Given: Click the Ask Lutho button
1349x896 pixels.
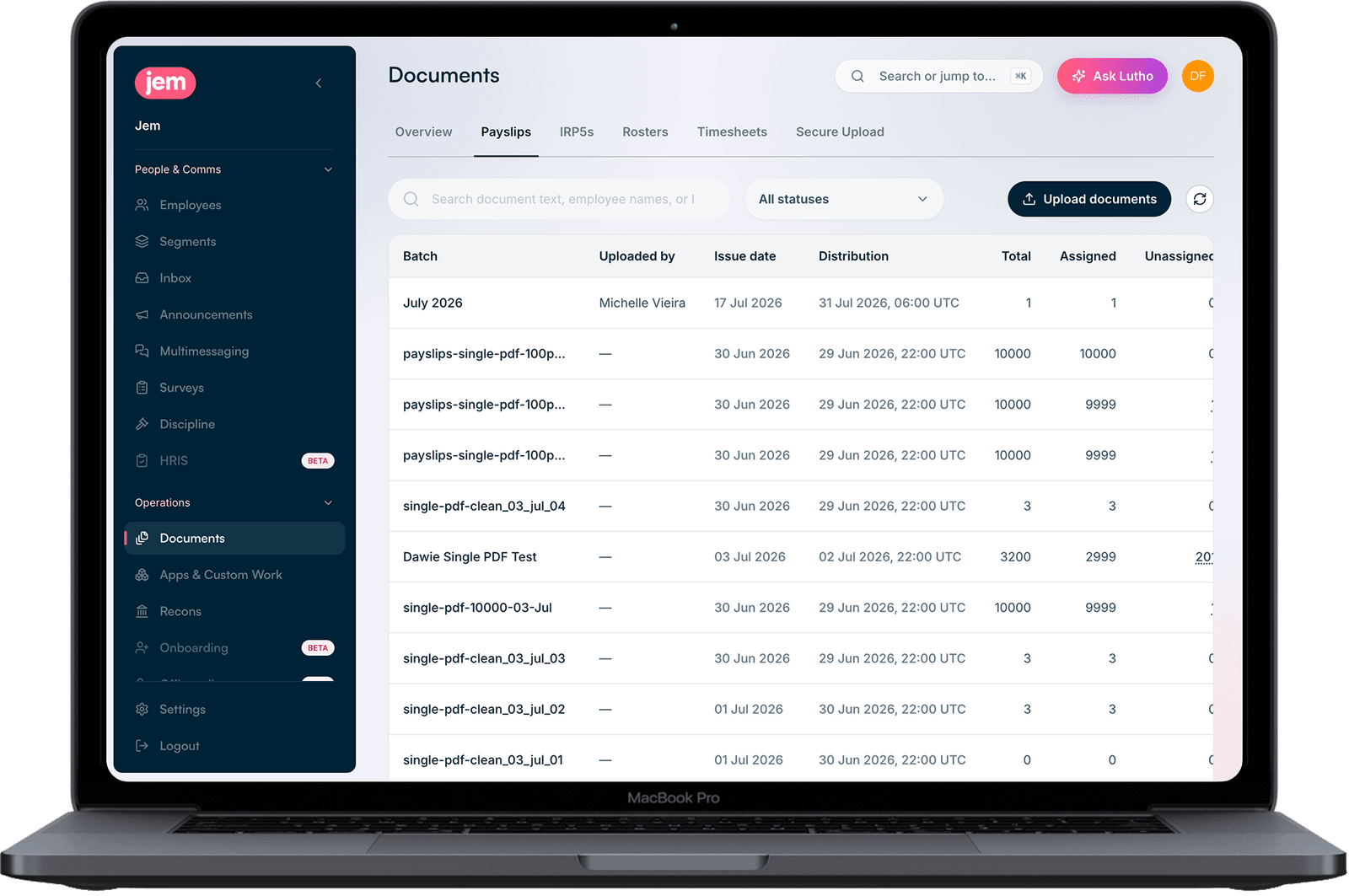Looking at the screenshot, I should point(1112,76).
